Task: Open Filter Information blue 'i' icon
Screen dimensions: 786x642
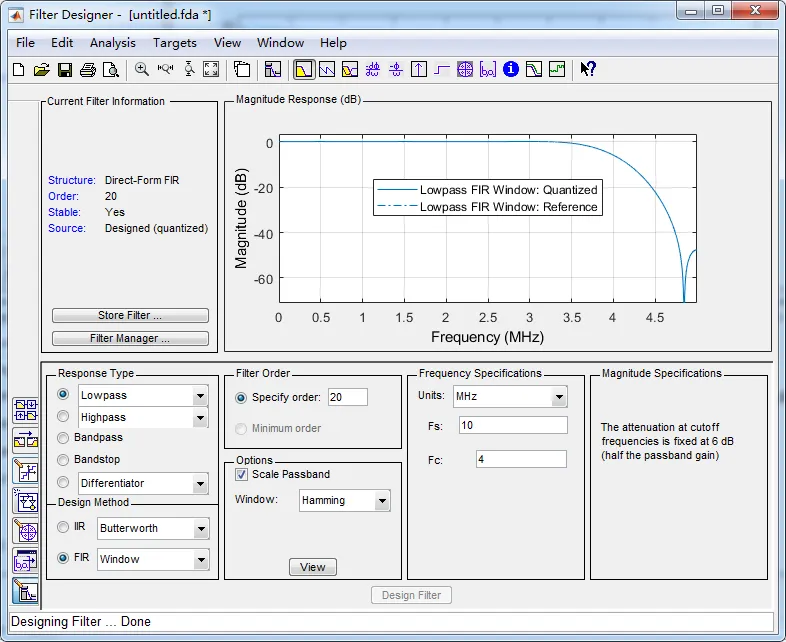Action: (511, 70)
